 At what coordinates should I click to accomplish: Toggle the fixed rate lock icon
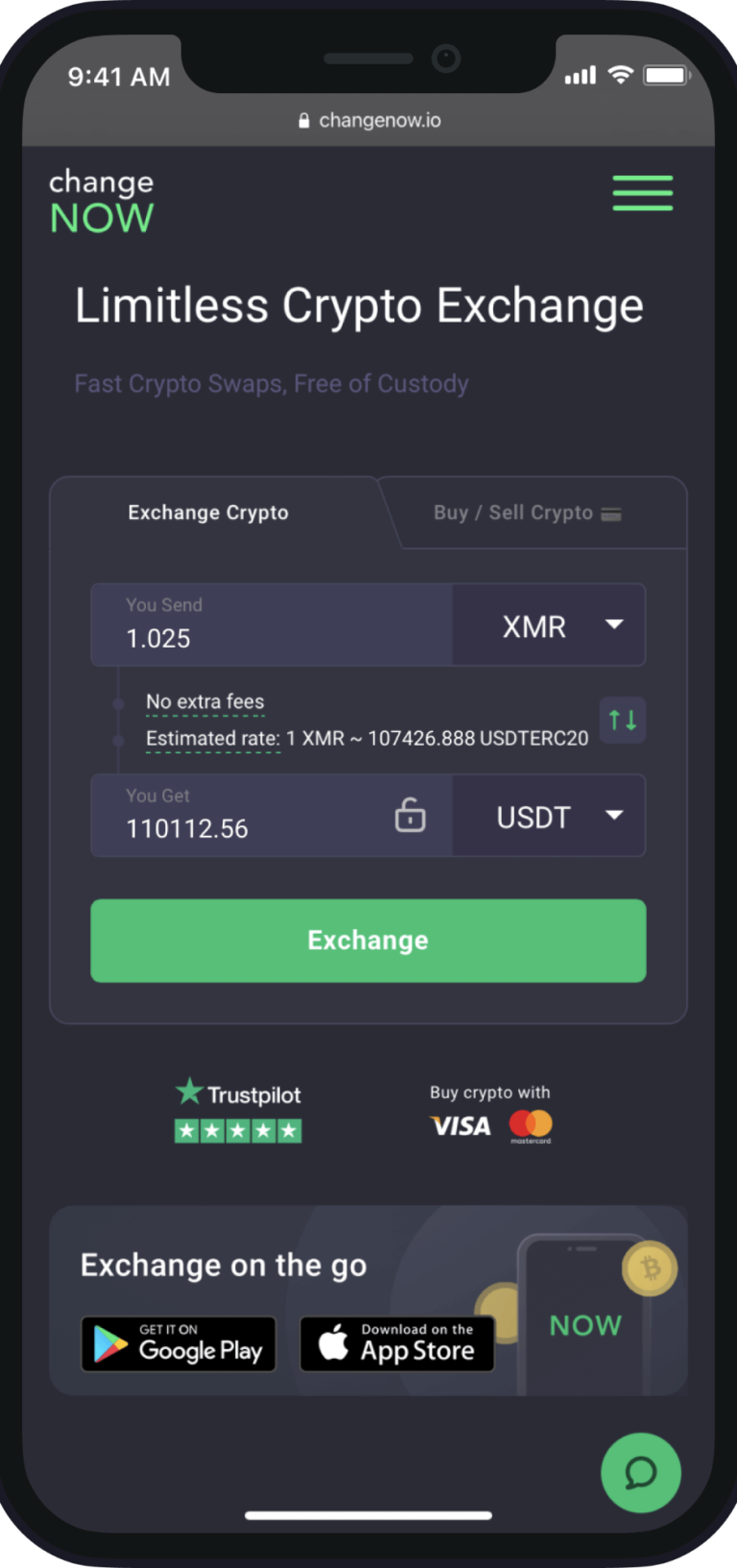pos(410,815)
